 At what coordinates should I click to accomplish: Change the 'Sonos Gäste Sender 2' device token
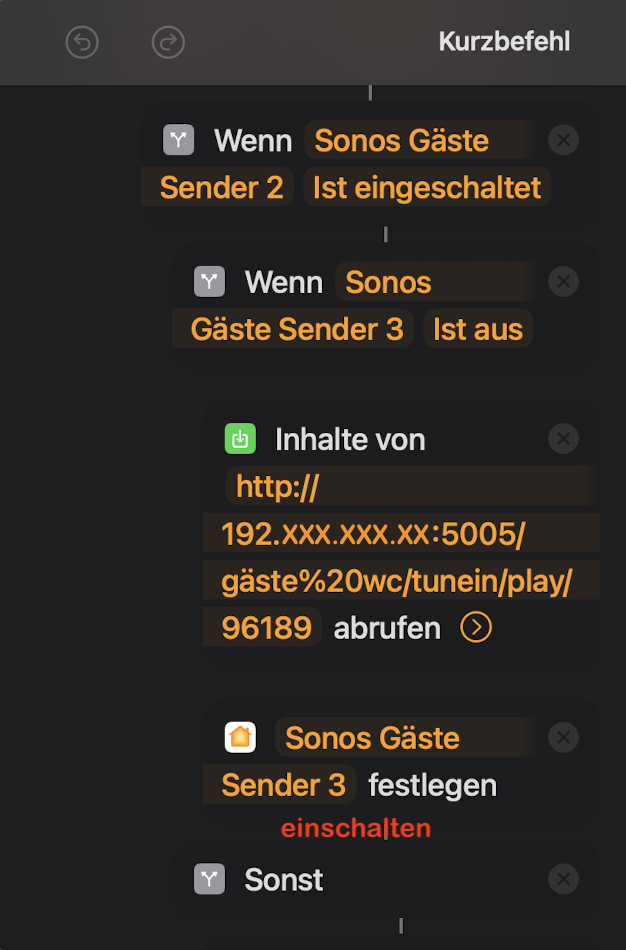[402, 141]
